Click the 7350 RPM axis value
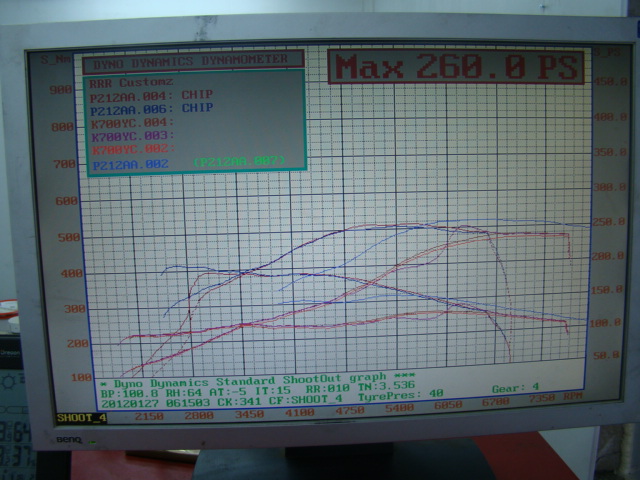The image size is (640, 480). tap(542, 398)
